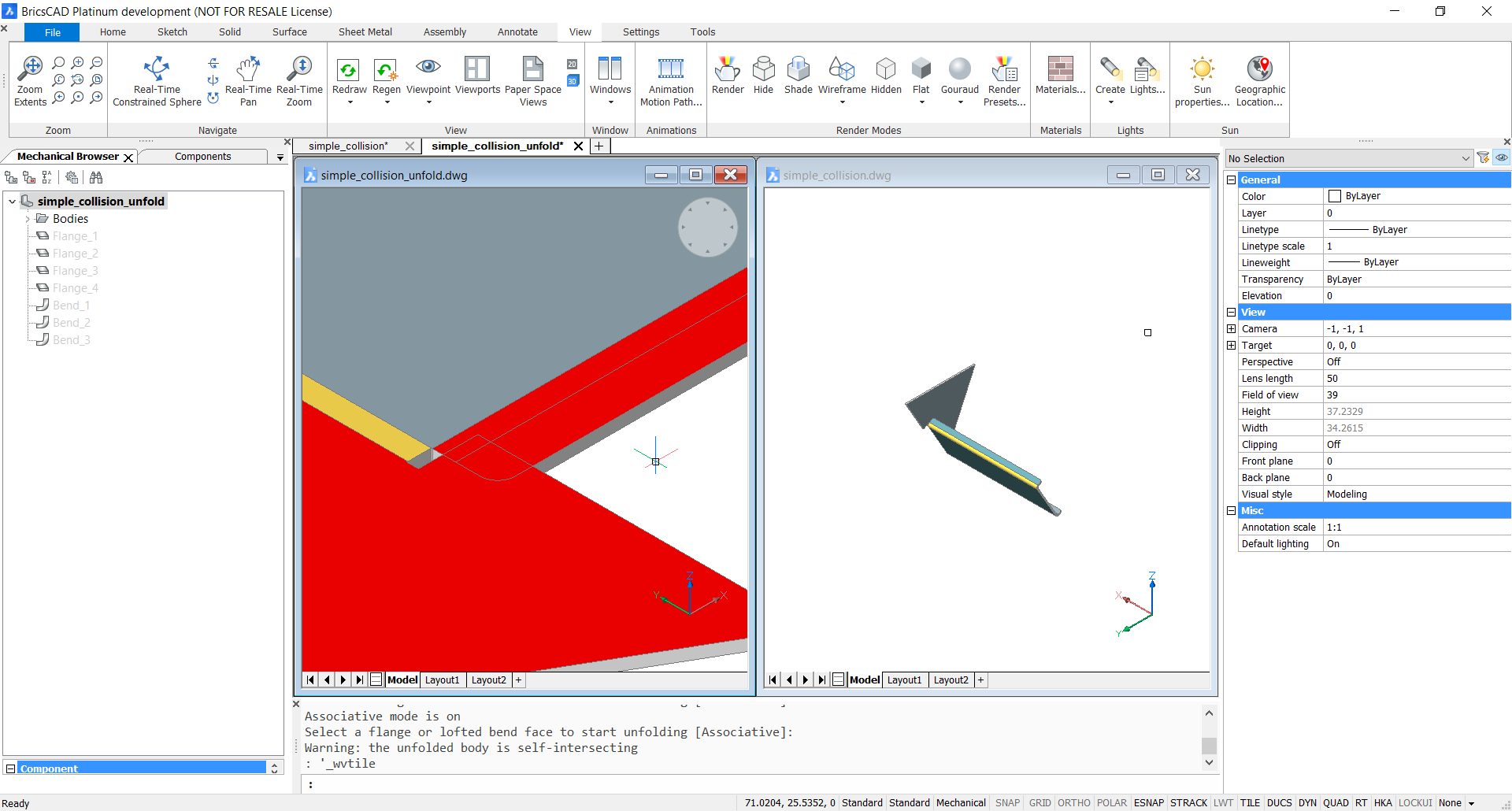This screenshot has height=811, width=1512.
Task: Toggle SNAP in the status bar
Action: click(x=1007, y=803)
